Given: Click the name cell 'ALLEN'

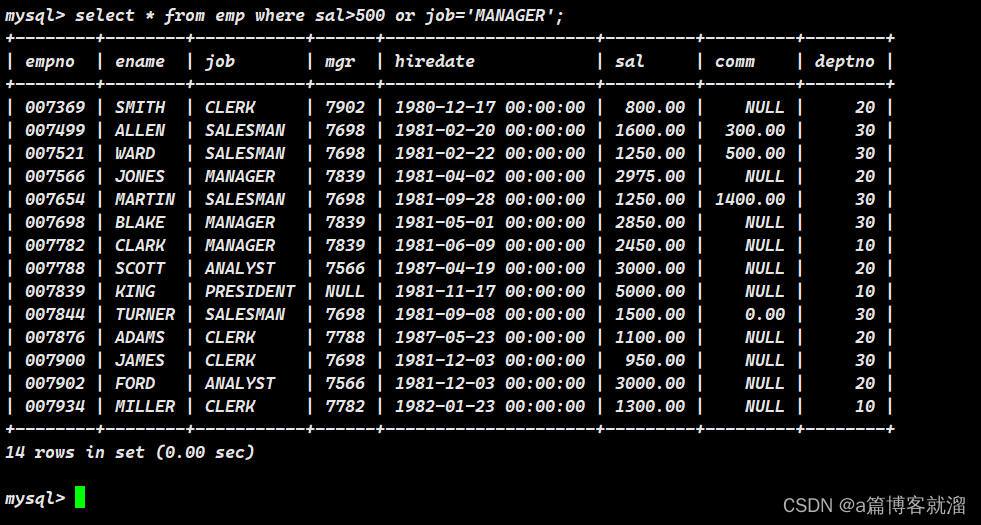Looking at the screenshot, I should click(x=140, y=130).
